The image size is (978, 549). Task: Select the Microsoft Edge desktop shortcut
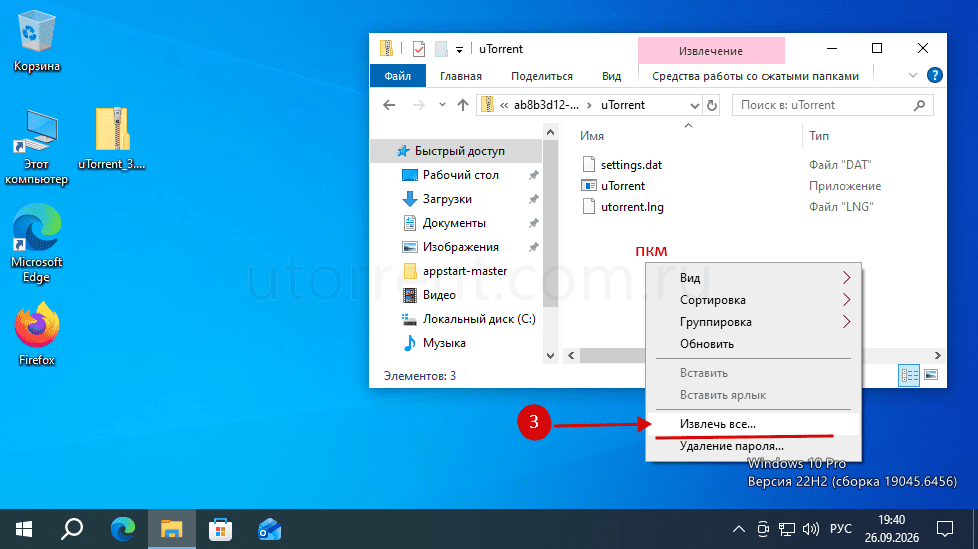37,243
